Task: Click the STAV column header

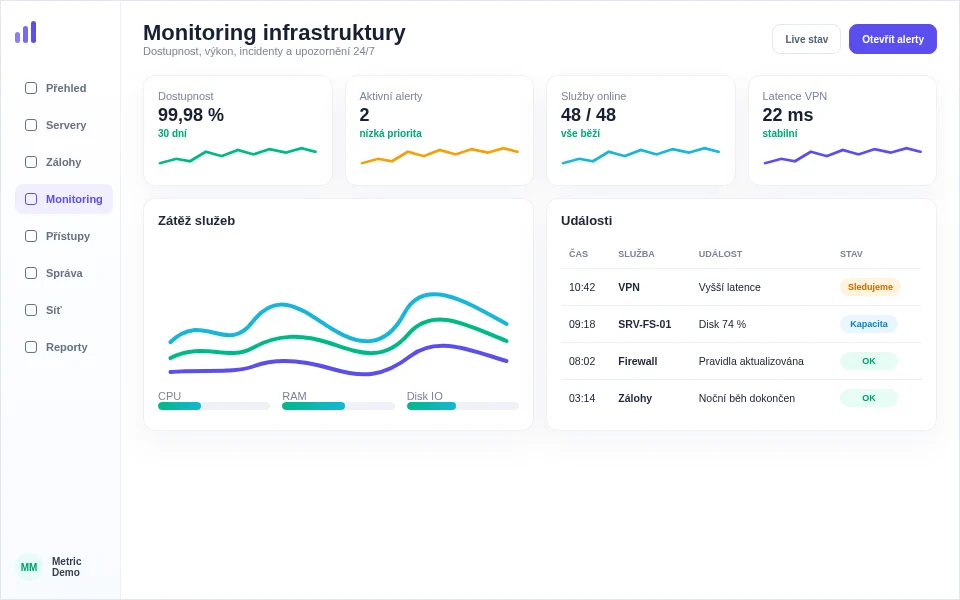Action: click(851, 253)
